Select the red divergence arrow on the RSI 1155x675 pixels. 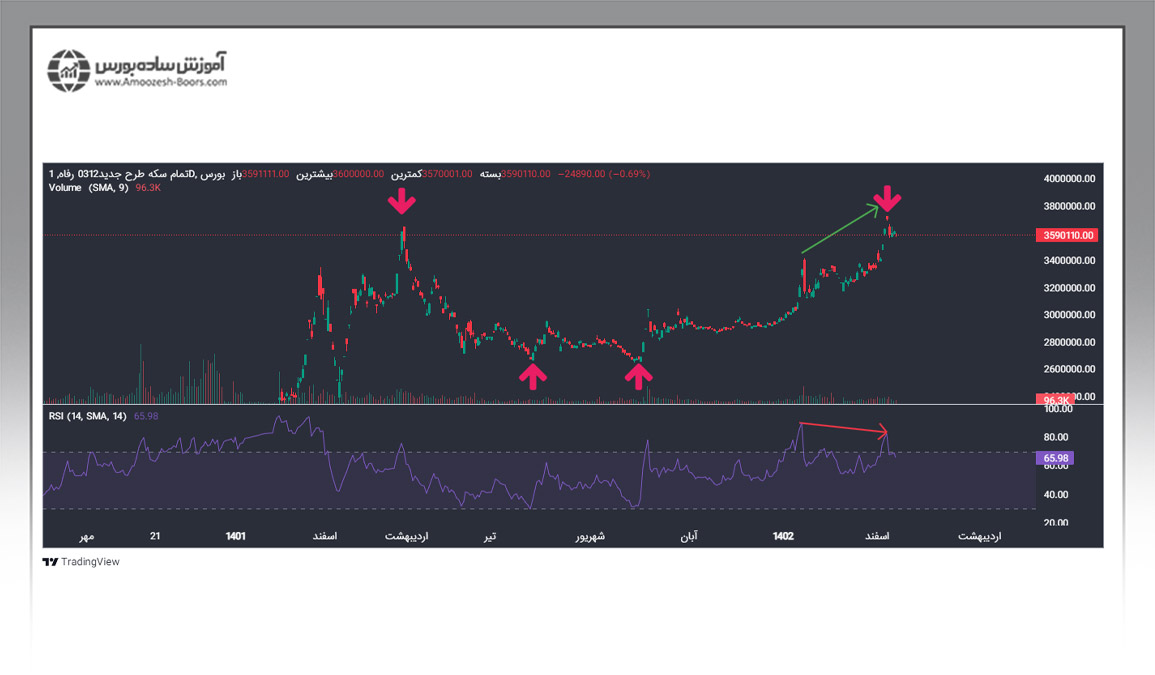click(x=844, y=429)
